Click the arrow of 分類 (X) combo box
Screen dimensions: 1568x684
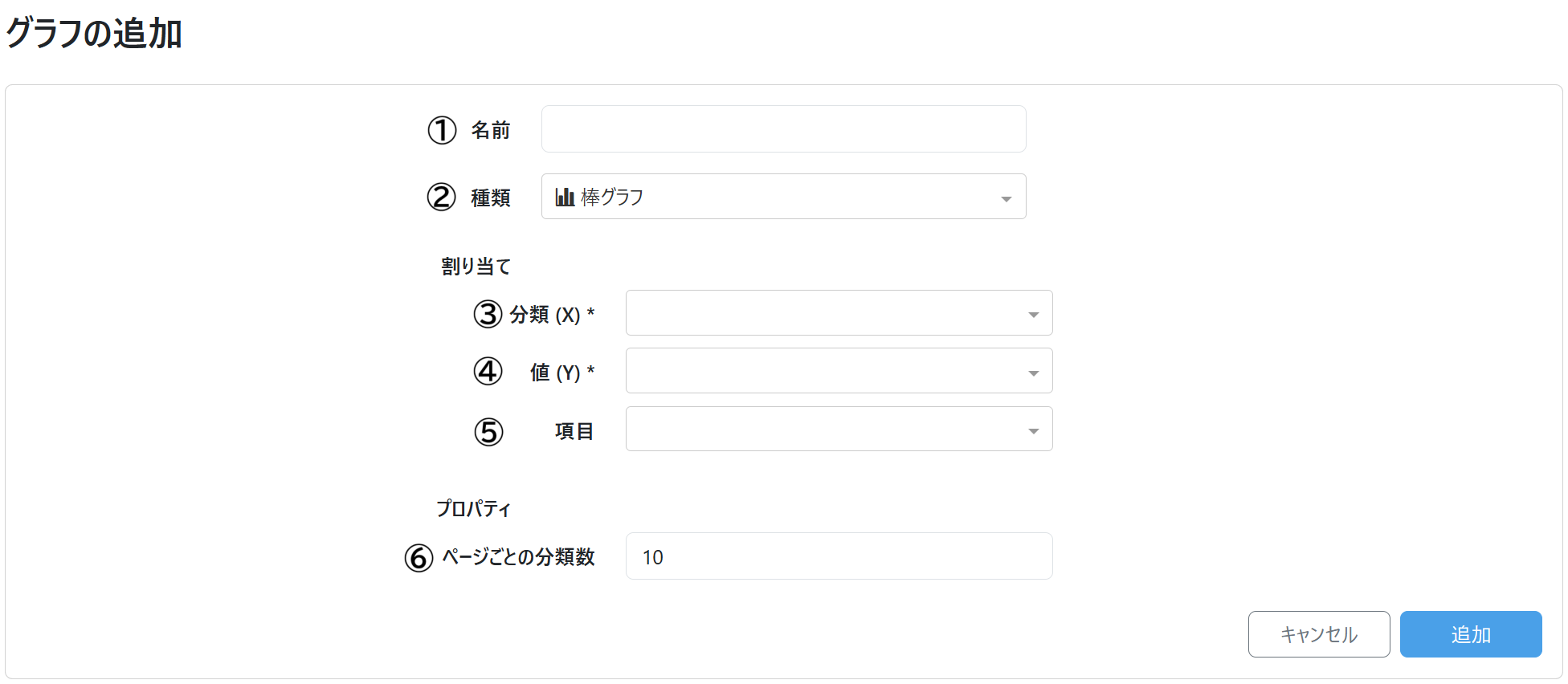click(x=1034, y=315)
